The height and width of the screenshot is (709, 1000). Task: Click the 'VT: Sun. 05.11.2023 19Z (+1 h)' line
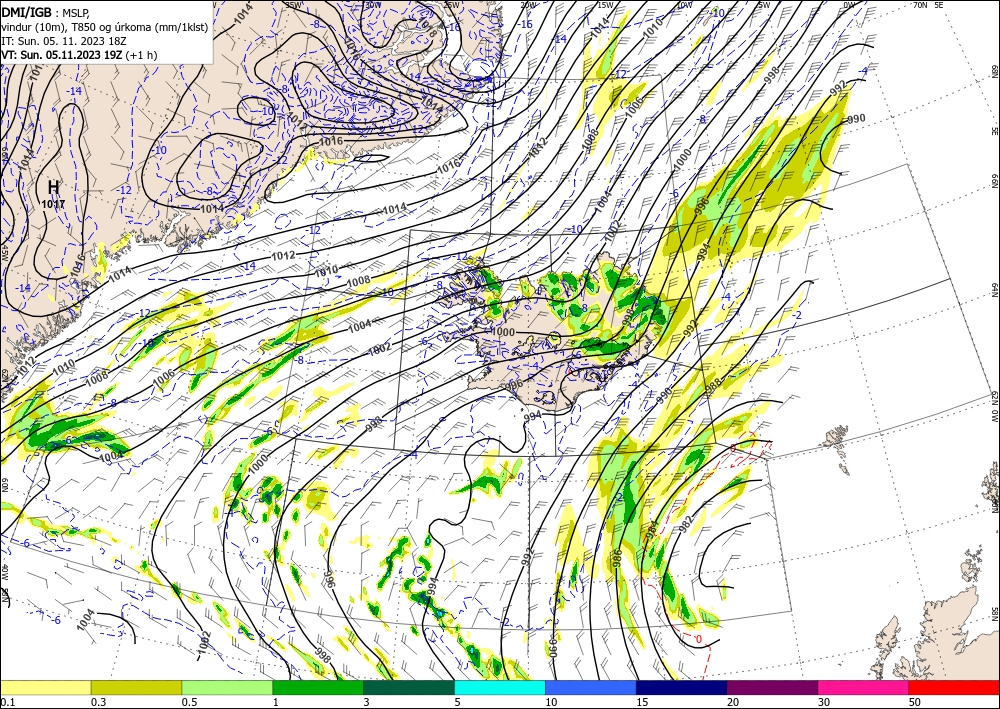click(79, 55)
